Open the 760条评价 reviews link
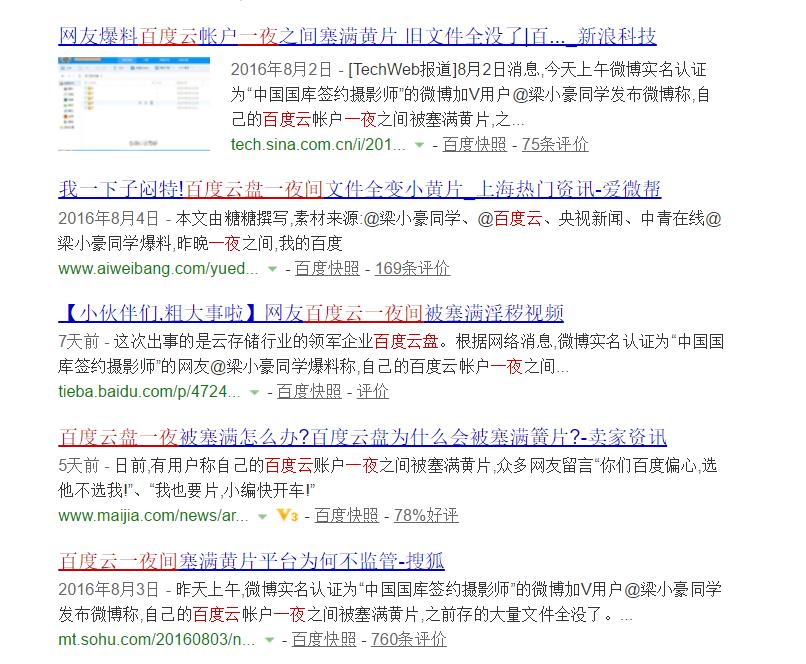The width and height of the screenshot is (806, 664). (409, 639)
